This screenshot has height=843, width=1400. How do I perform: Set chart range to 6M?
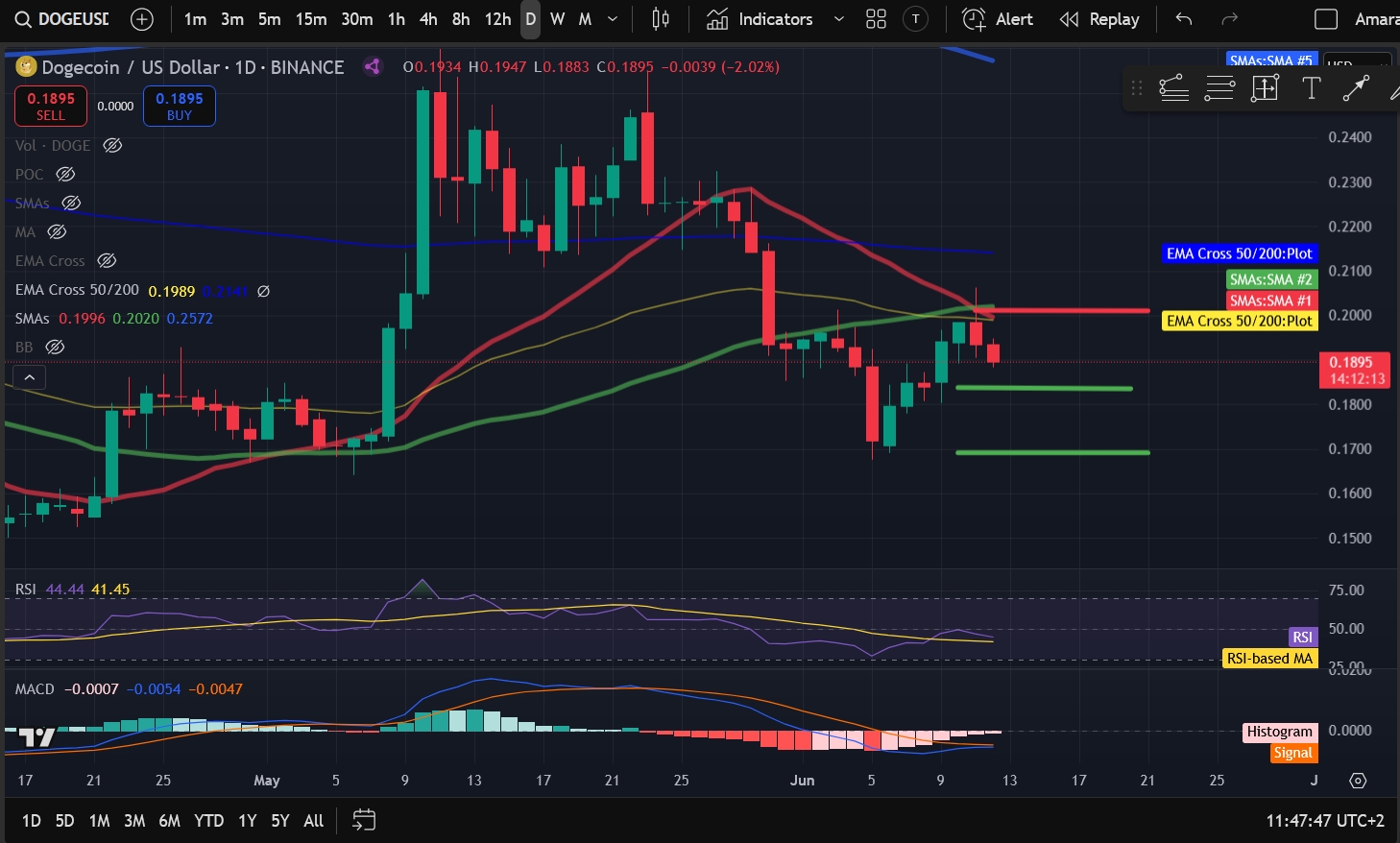169,821
